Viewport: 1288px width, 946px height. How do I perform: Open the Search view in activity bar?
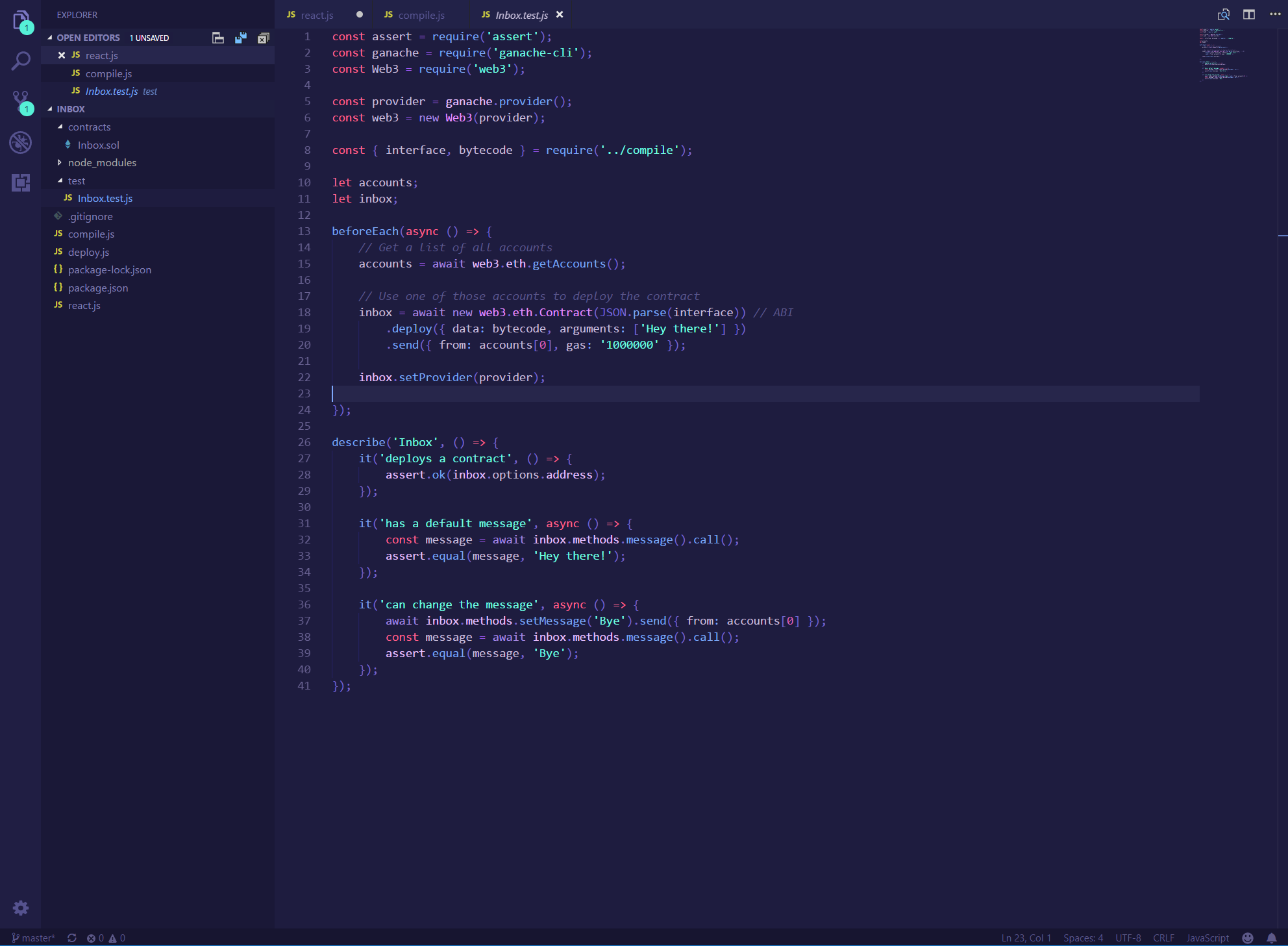[21, 61]
